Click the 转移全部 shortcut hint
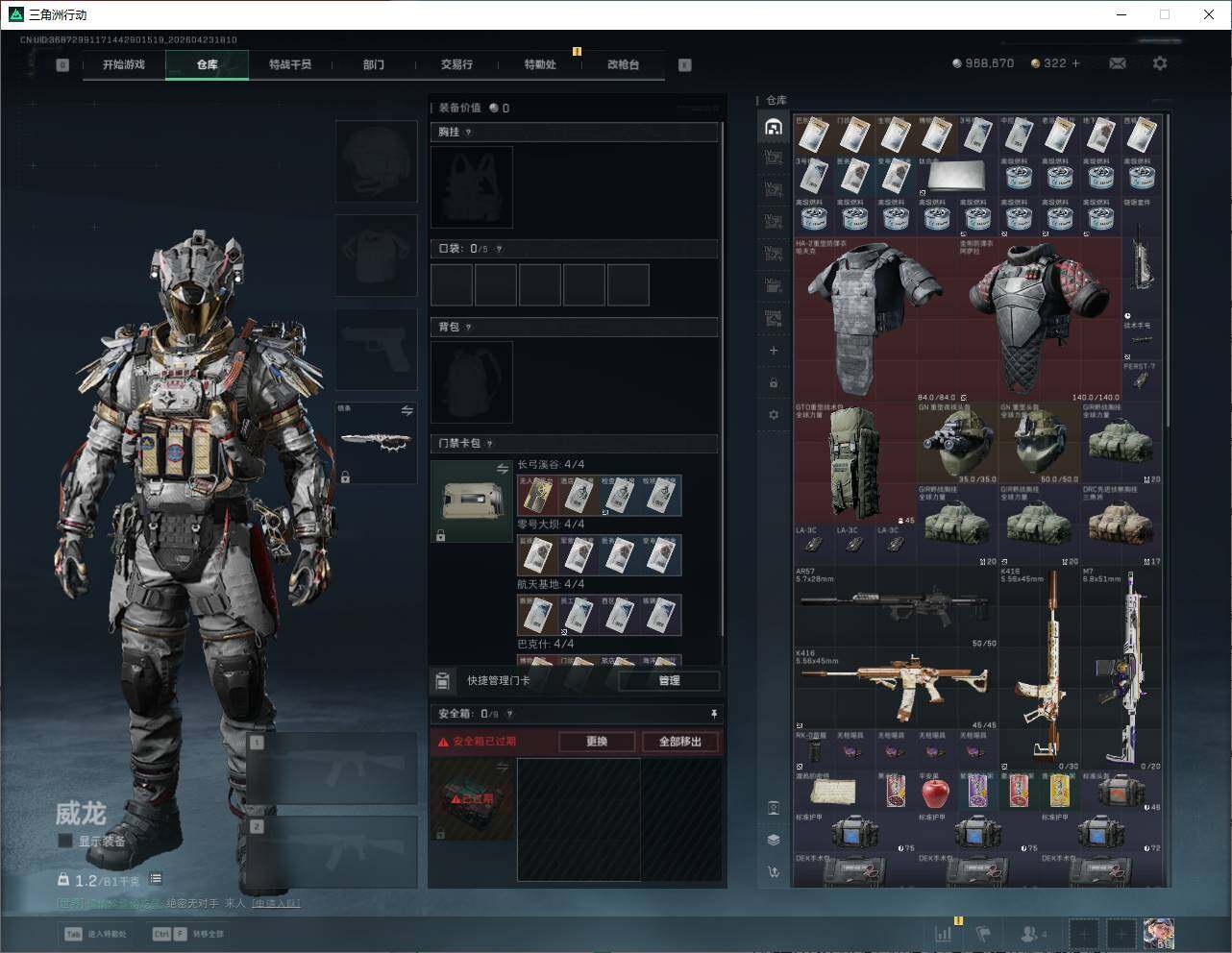 pos(188,934)
